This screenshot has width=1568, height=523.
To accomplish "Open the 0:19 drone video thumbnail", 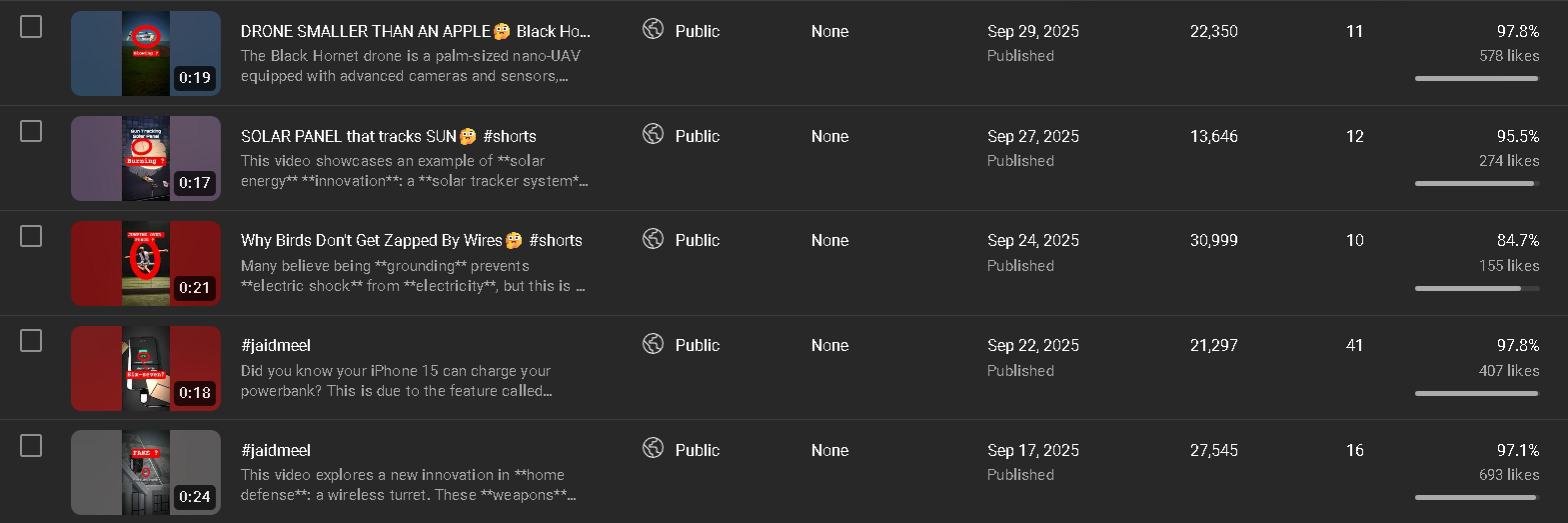I will pos(146,53).
